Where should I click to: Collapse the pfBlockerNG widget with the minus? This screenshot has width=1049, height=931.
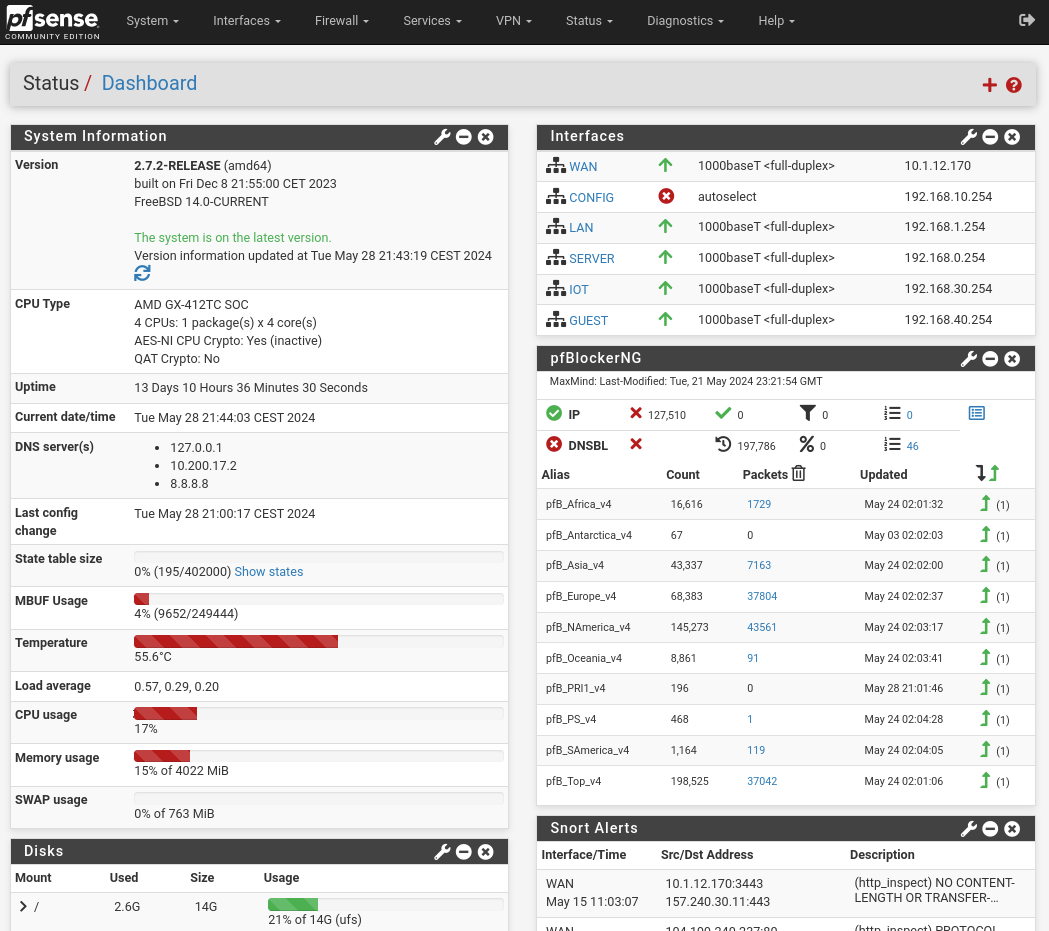(990, 359)
